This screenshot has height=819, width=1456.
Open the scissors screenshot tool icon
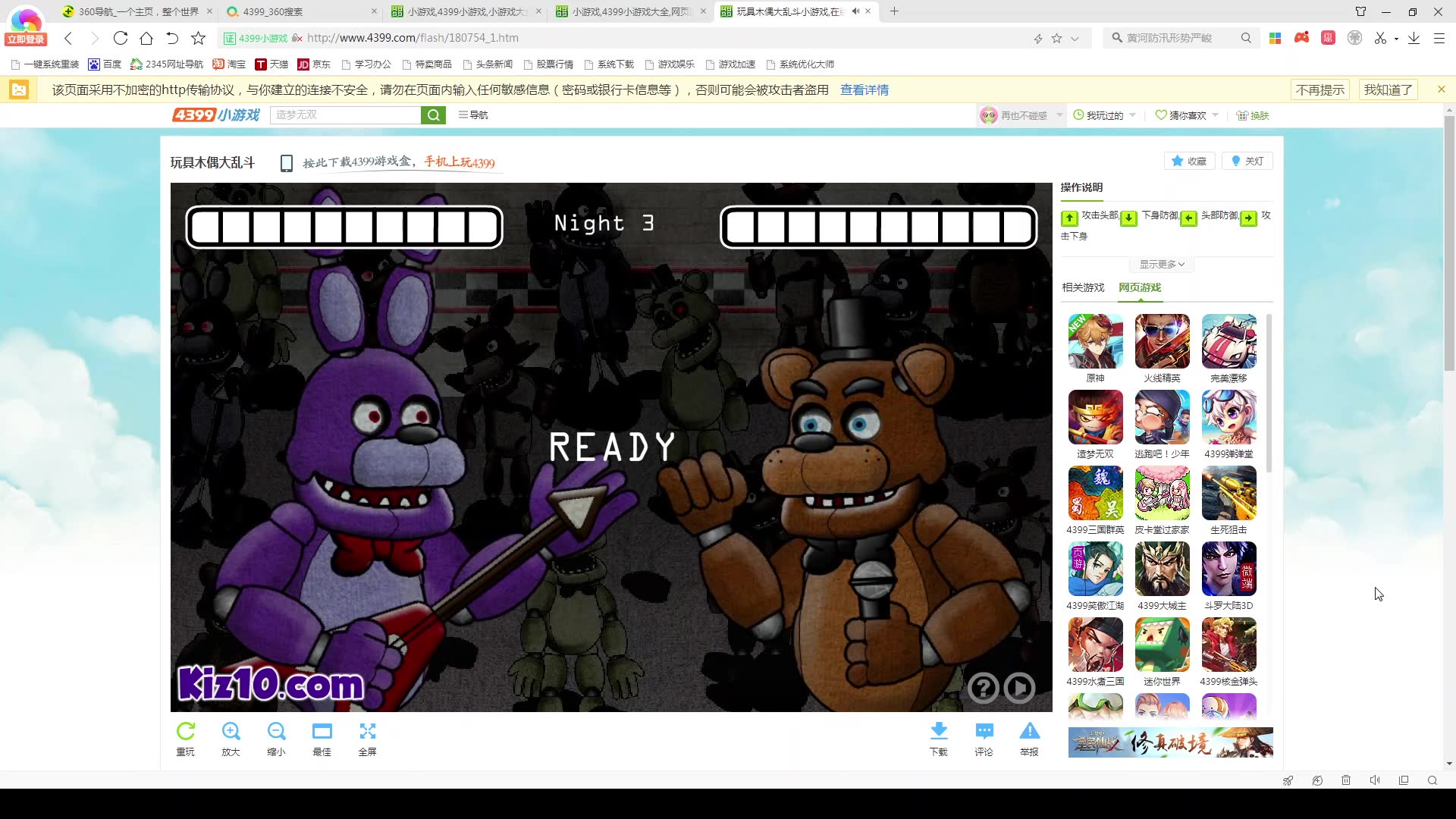tap(1380, 38)
